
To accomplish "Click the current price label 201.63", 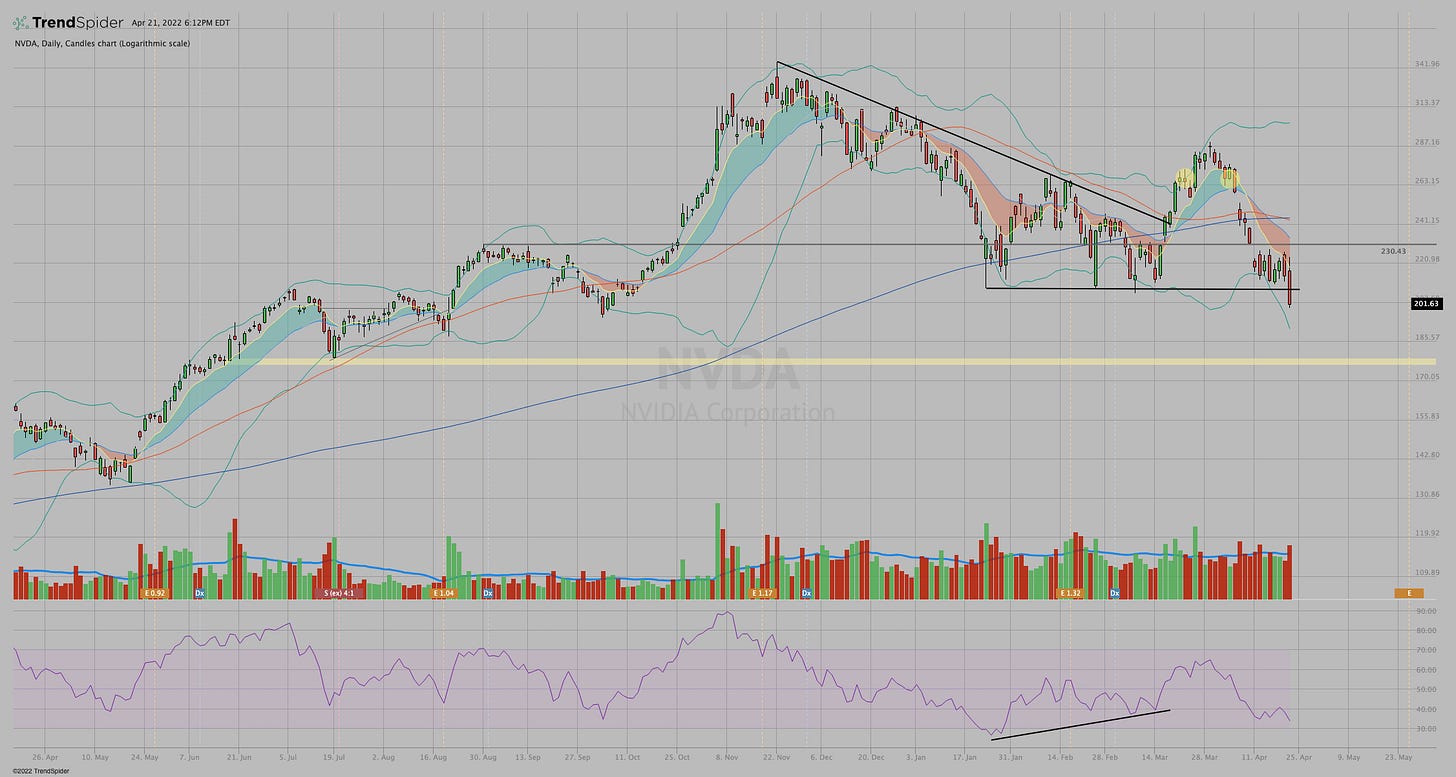I will tap(1426, 303).
